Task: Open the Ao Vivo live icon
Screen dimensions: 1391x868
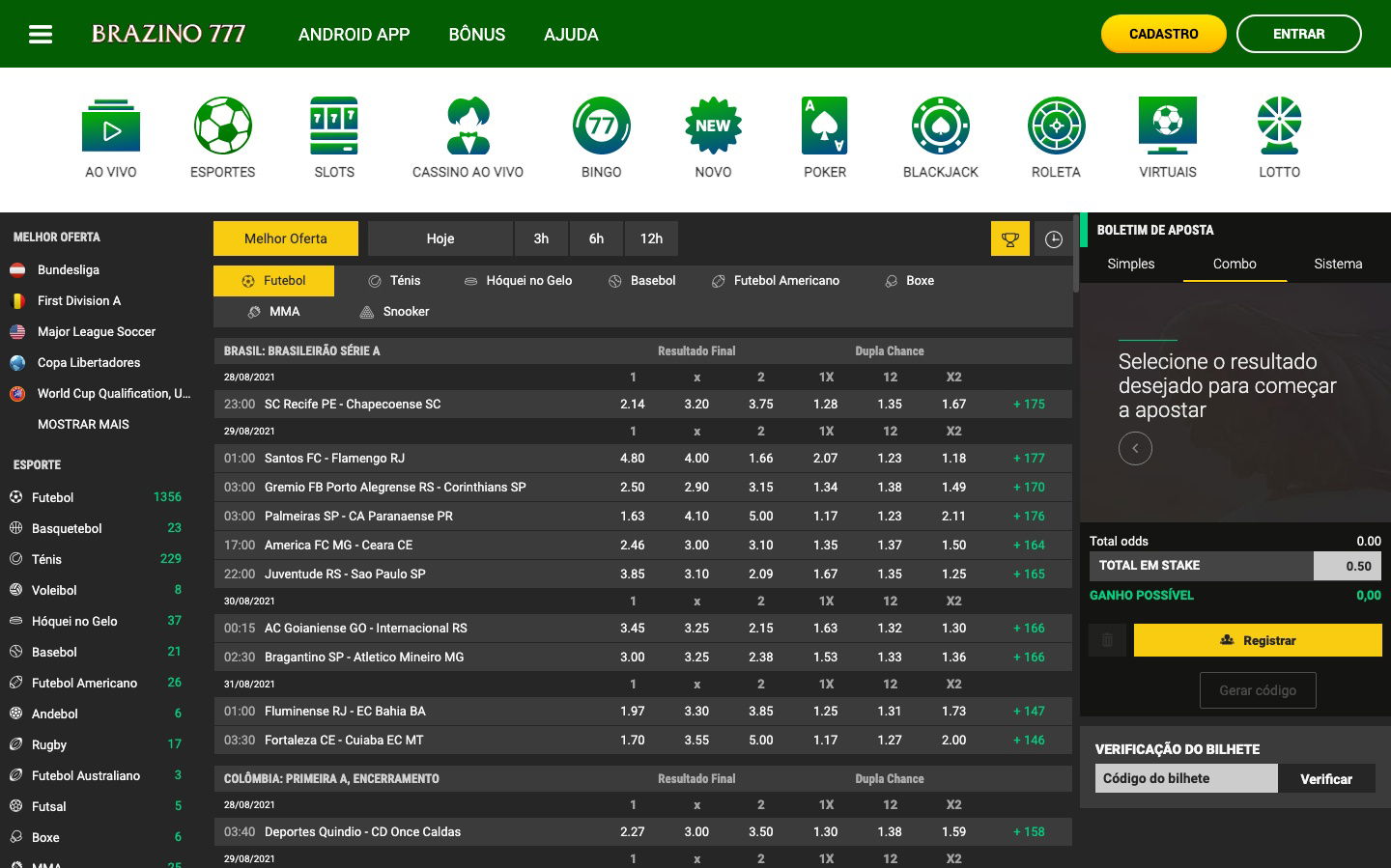Action: click(x=111, y=126)
